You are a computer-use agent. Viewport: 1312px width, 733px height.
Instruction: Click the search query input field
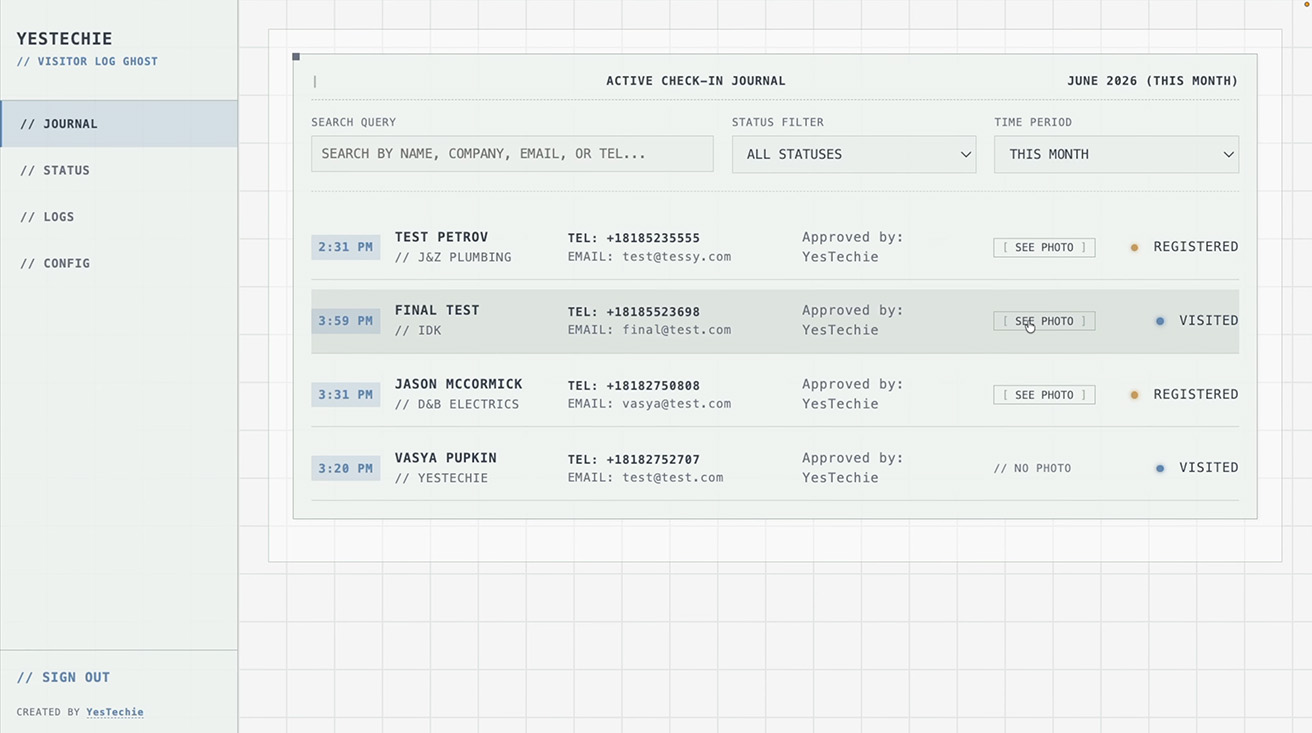click(x=512, y=154)
